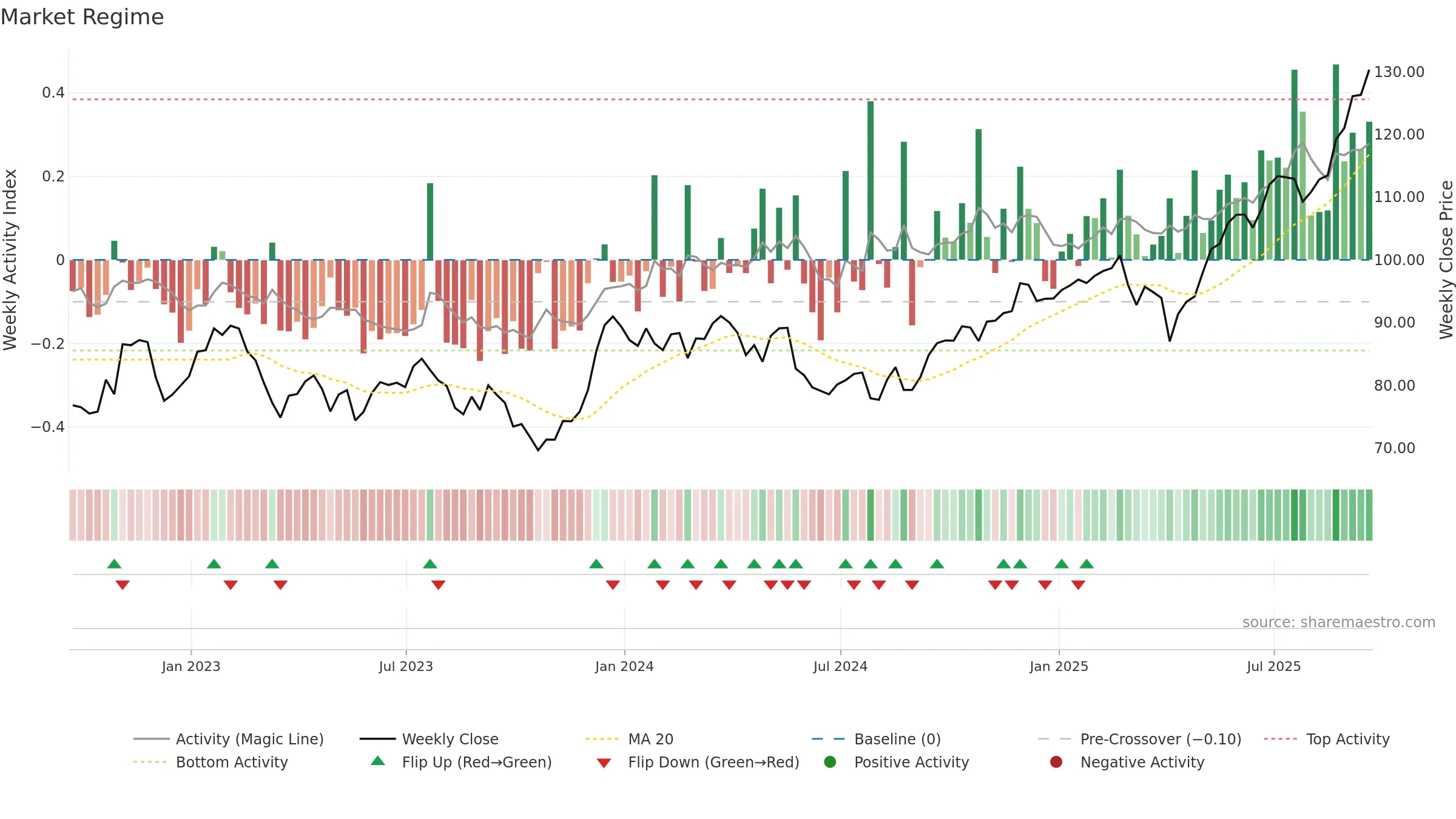Click the red Flip Down triangle in legend
1456x819 pixels.
point(604,763)
